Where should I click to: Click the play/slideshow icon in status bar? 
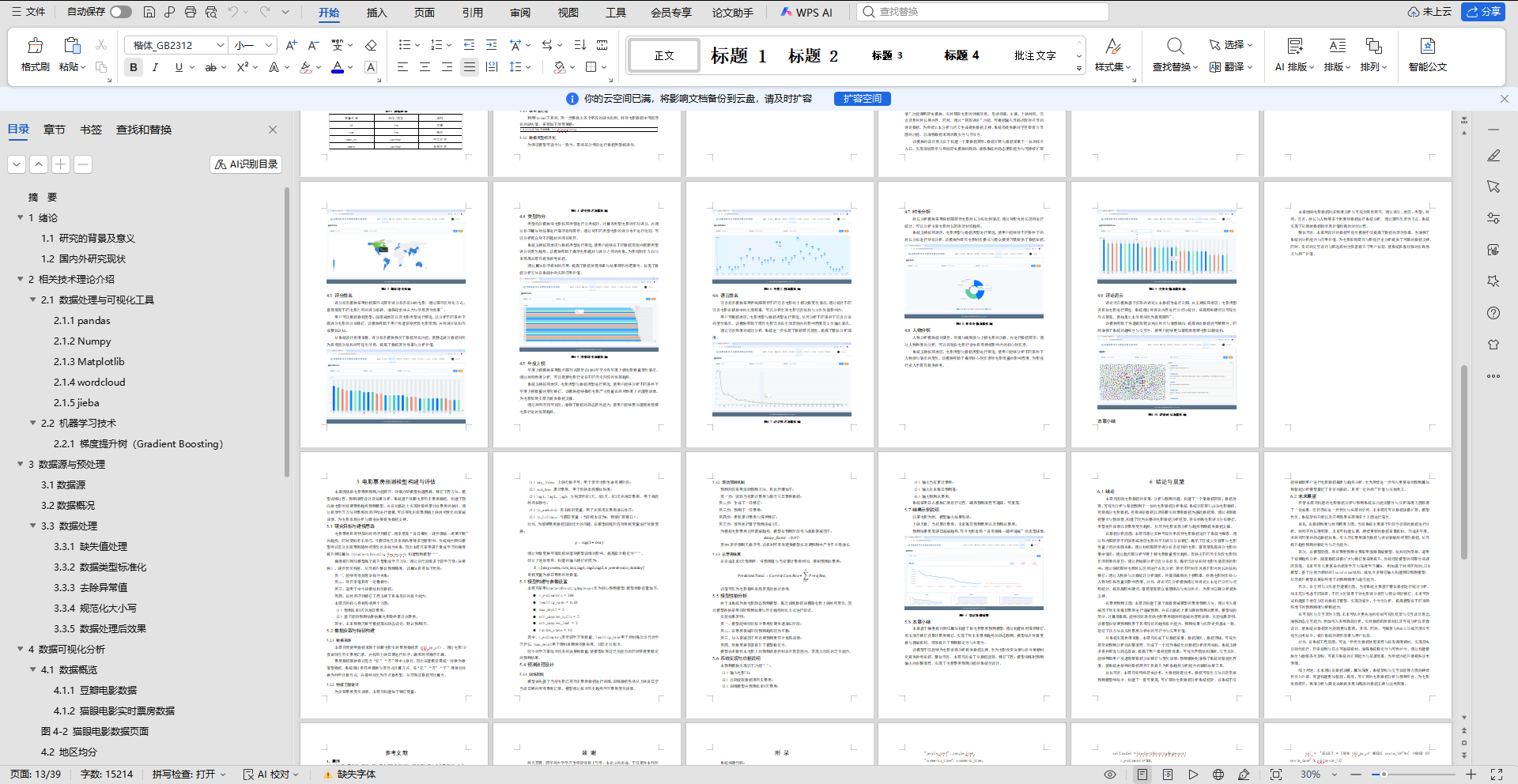tap(1193, 775)
